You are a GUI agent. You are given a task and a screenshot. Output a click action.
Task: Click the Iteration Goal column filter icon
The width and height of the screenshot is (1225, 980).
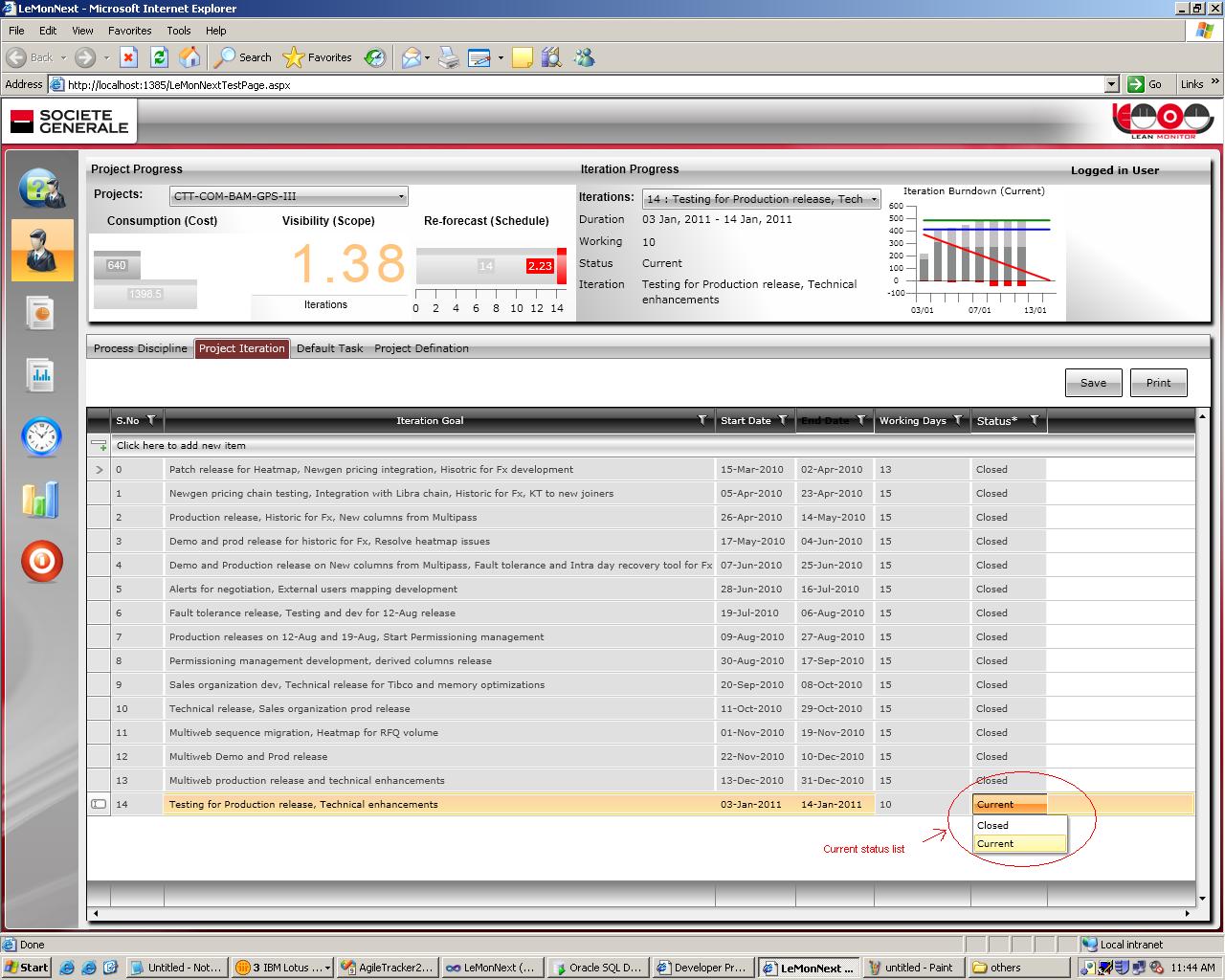702,420
